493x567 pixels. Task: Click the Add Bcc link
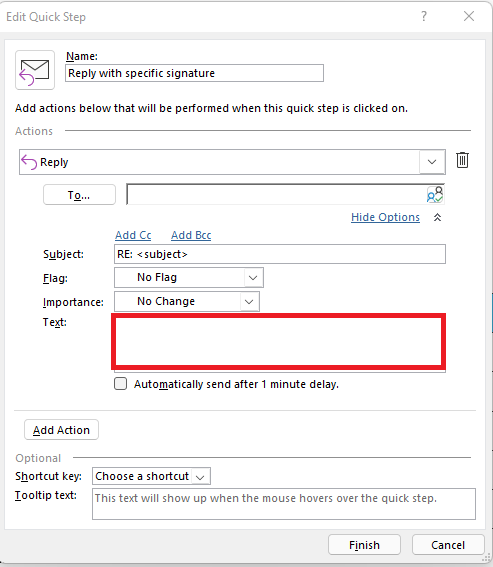[x=191, y=235]
